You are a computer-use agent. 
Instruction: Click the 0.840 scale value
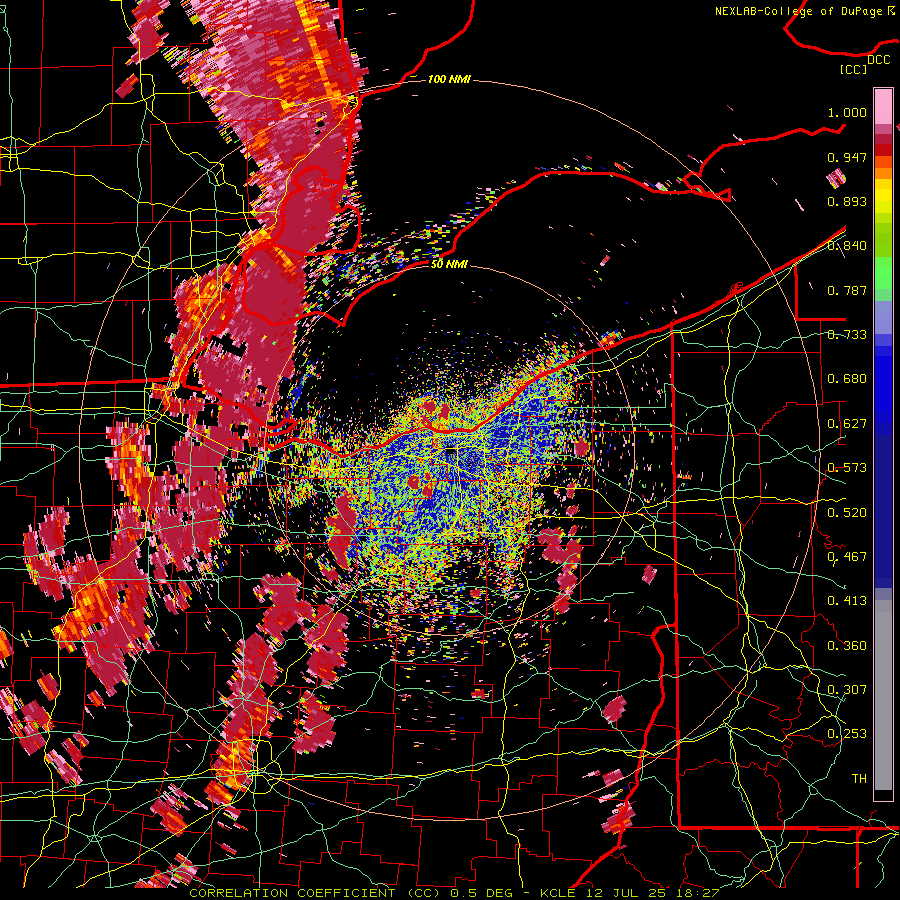847,246
